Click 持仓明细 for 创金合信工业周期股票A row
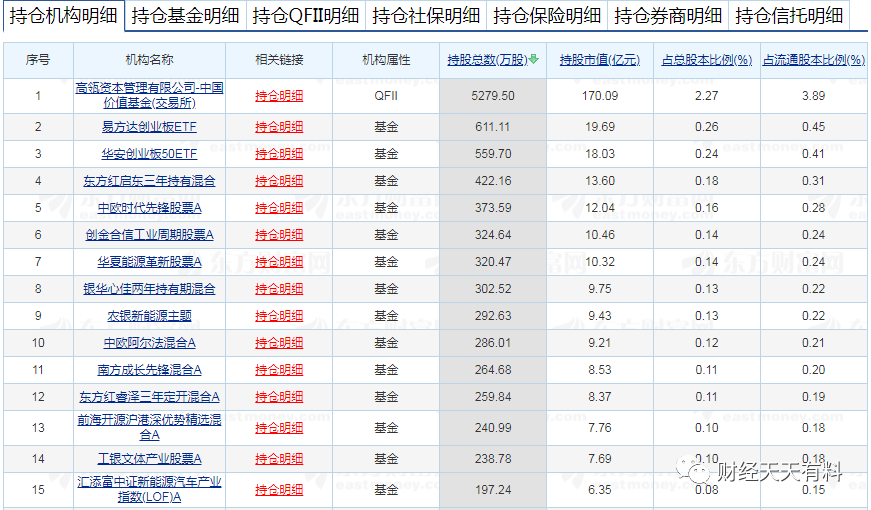This screenshot has height=510, width=871. pyautogui.click(x=279, y=234)
